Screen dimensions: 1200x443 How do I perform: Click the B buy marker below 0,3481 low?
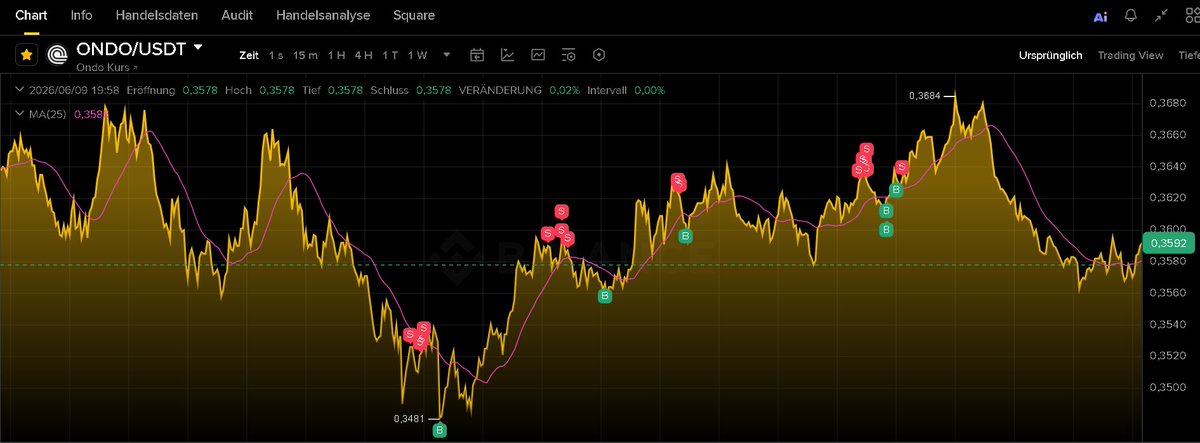[x=440, y=430]
